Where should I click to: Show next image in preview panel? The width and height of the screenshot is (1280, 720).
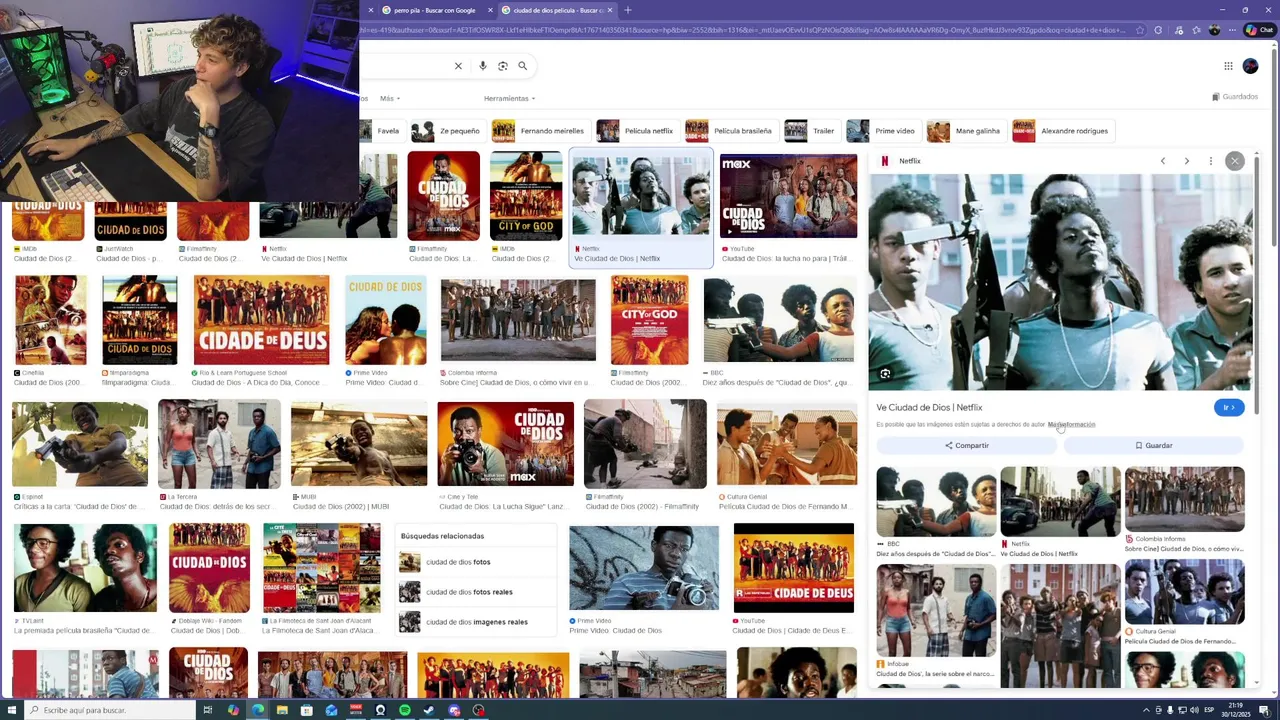1186,161
